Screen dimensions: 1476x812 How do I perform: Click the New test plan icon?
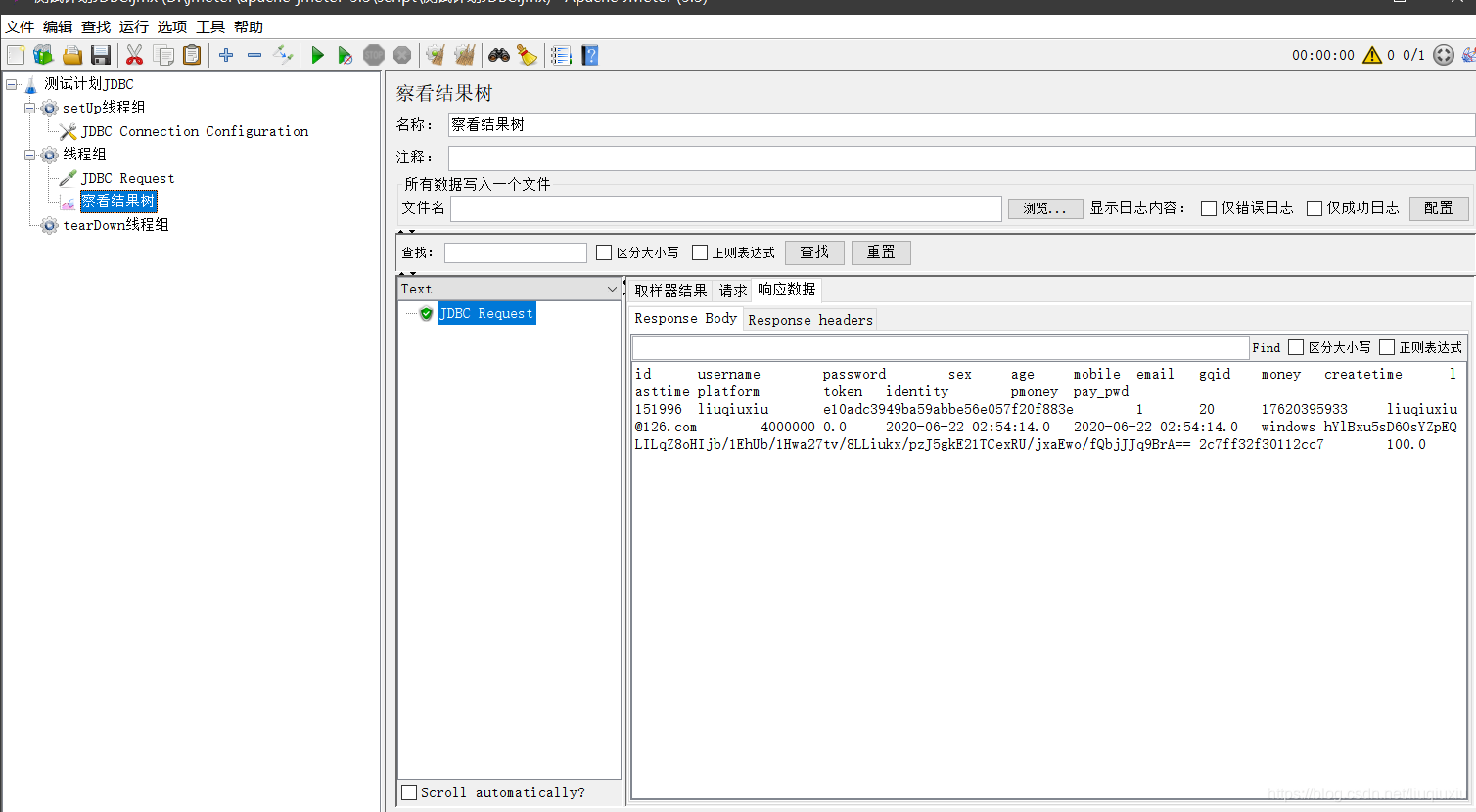(x=16, y=55)
